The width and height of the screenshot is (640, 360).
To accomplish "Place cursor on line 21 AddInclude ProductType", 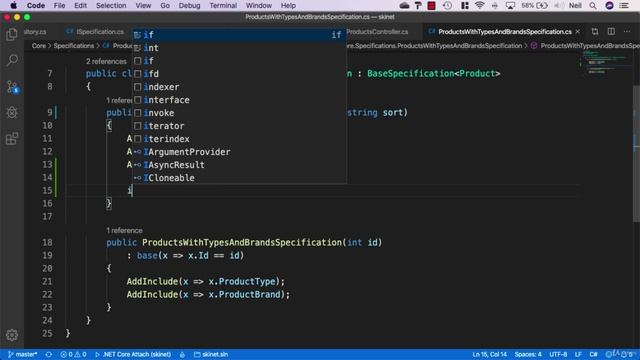I will click(205, 282).
